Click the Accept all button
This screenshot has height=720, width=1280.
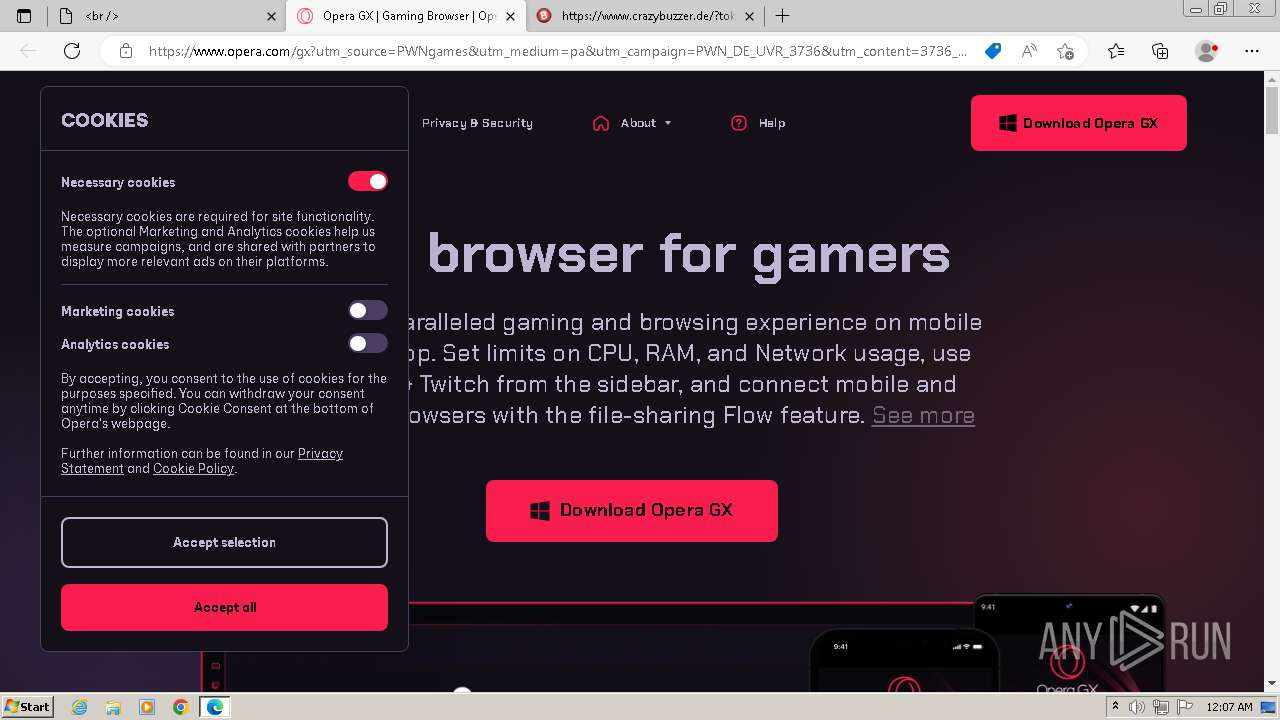224,607
